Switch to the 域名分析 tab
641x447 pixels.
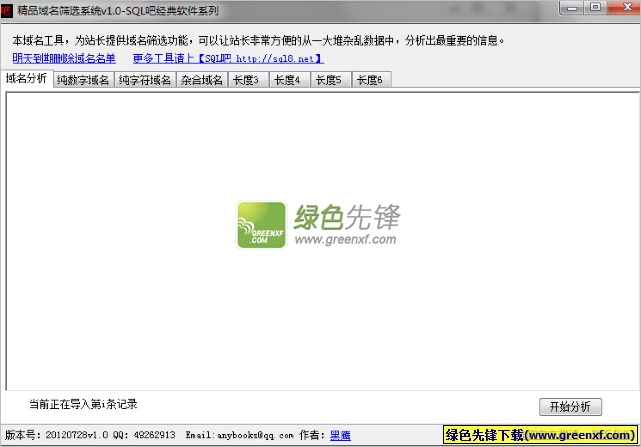[27, 79]
